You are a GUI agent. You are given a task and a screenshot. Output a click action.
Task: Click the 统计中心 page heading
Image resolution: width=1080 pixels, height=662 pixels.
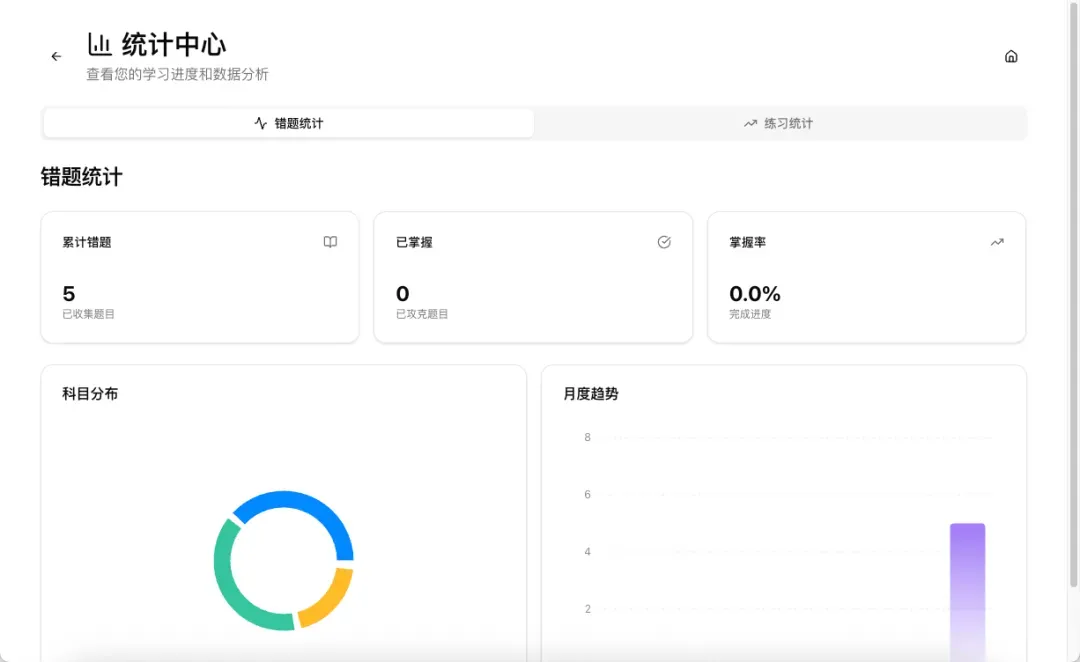pos(174,45)
